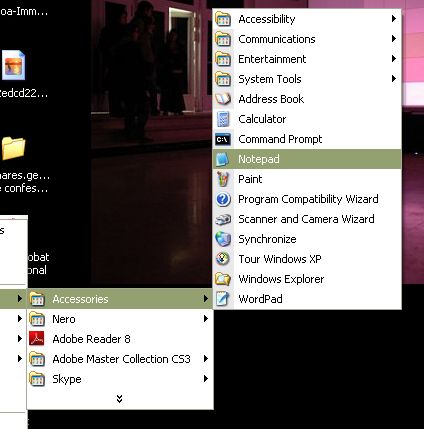
Task: Click the Program Compatibility Wizard icon
Action: coord(223,199)
